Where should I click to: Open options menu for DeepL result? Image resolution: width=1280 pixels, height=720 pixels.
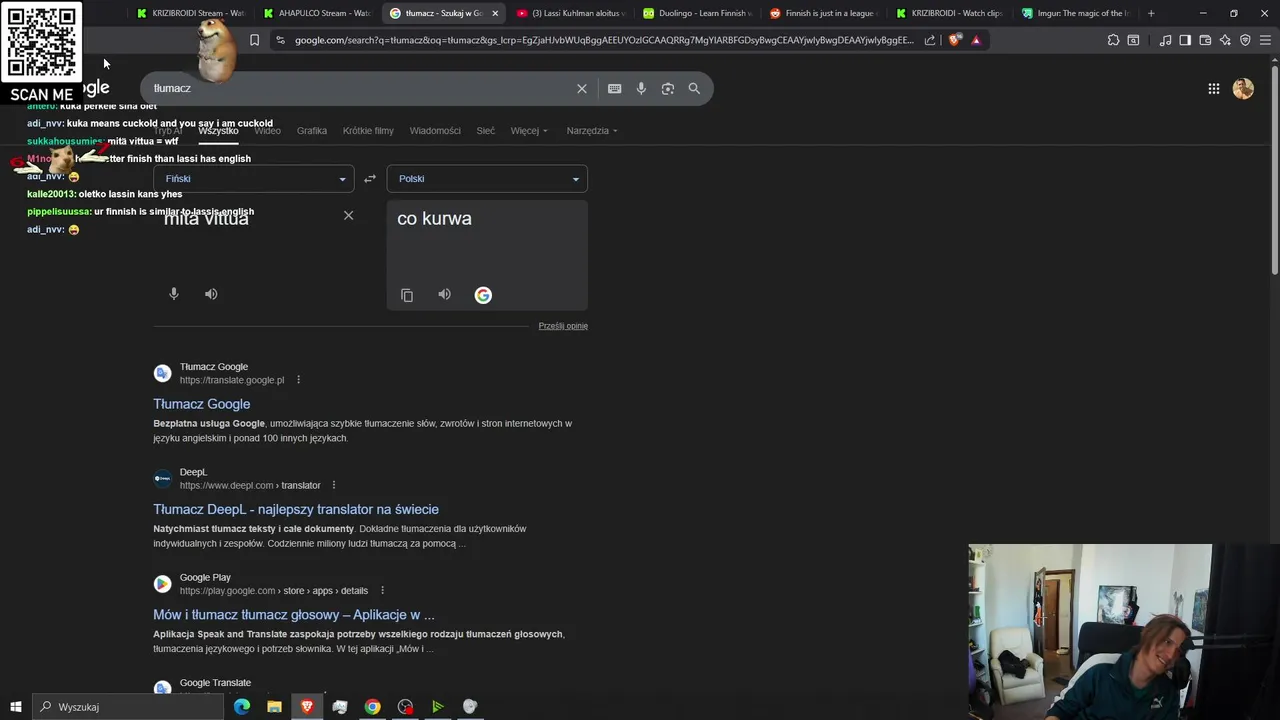(x=333, y=485)
